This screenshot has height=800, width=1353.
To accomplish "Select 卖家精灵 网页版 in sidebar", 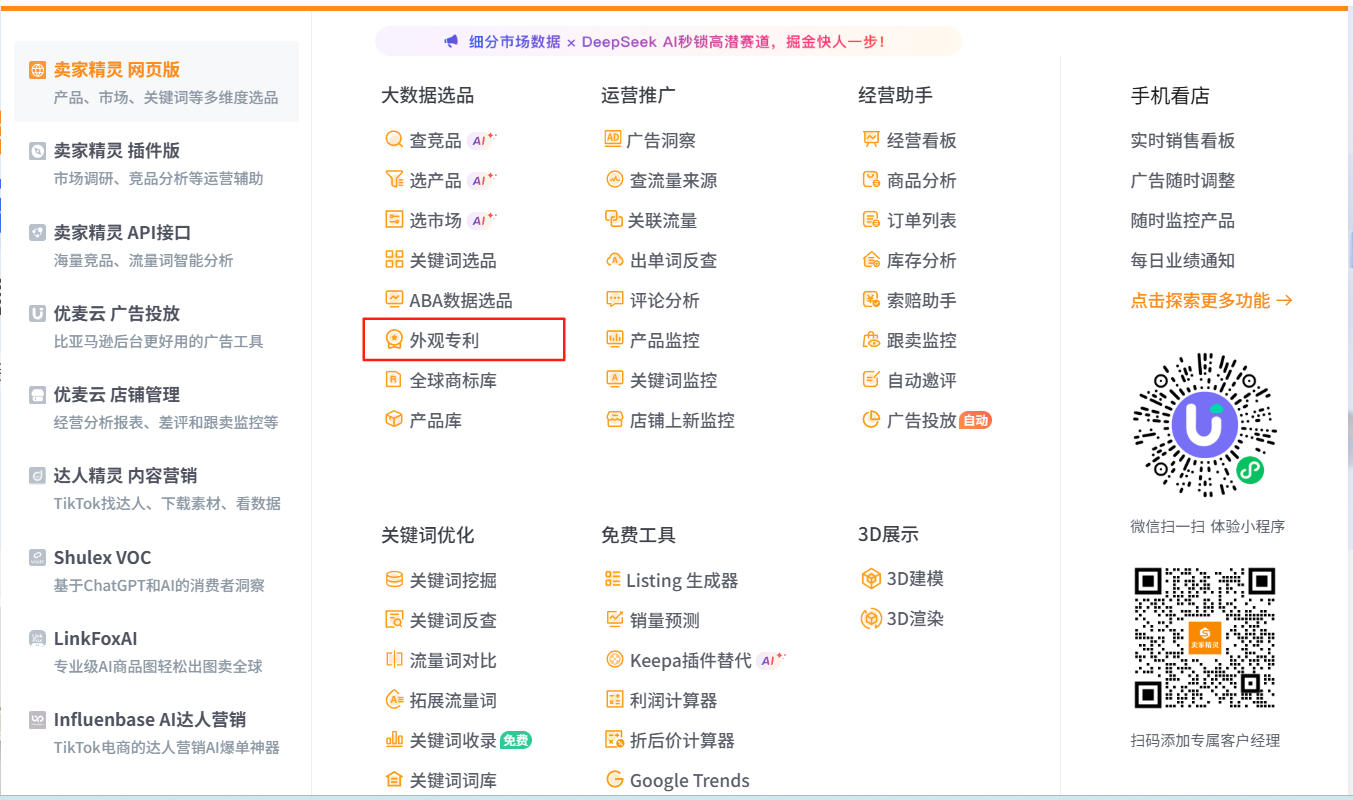I will coord(157,82).
